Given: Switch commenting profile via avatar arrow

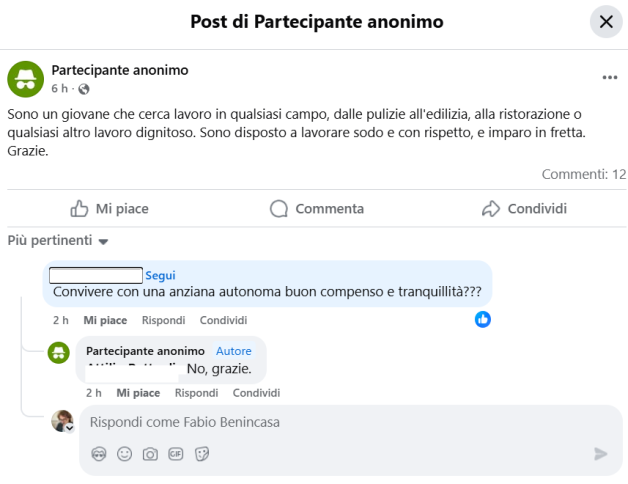Looking at the screenshot, I should tap(69, 427).
